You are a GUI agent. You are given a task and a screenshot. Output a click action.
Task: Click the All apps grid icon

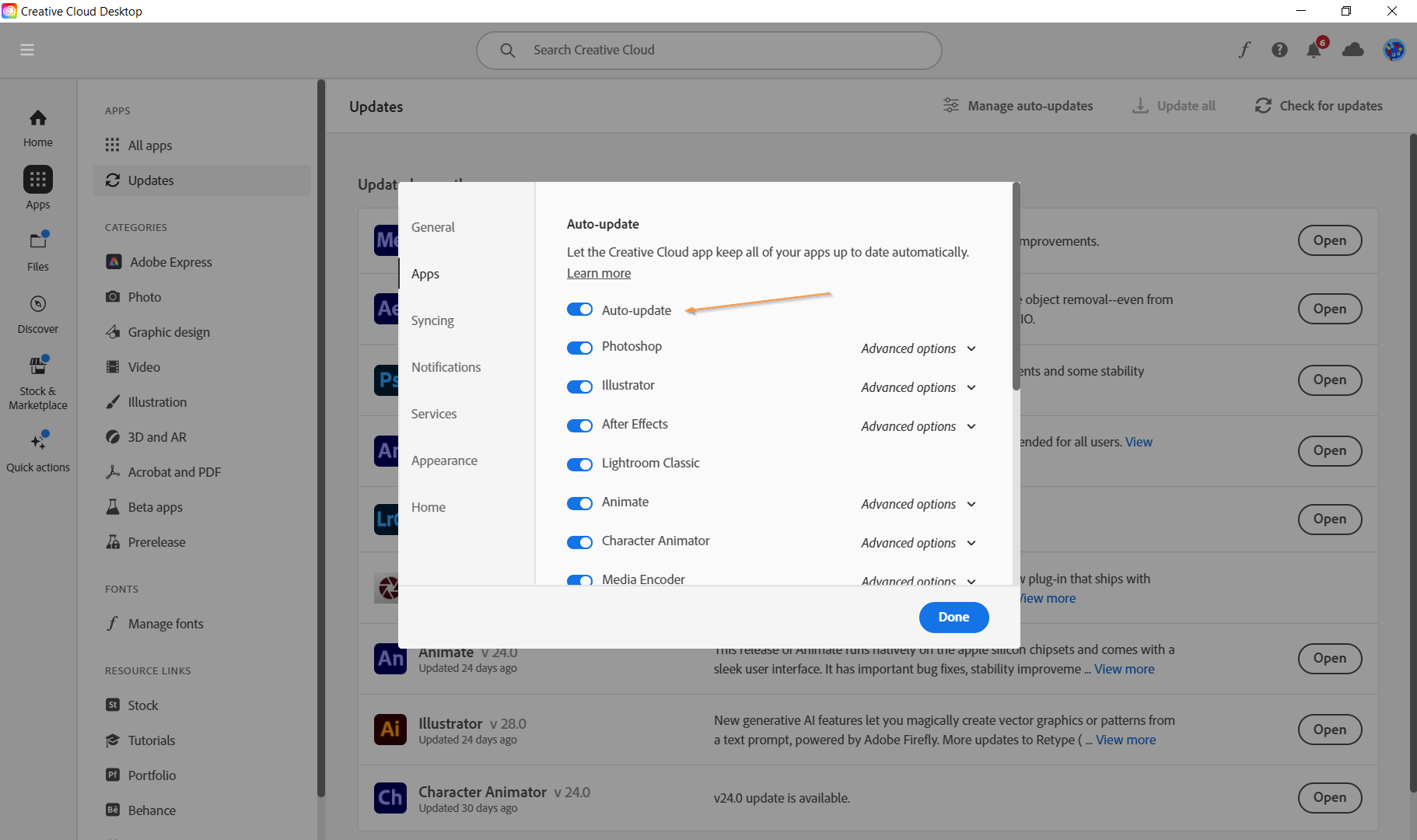tap(113, 145)
